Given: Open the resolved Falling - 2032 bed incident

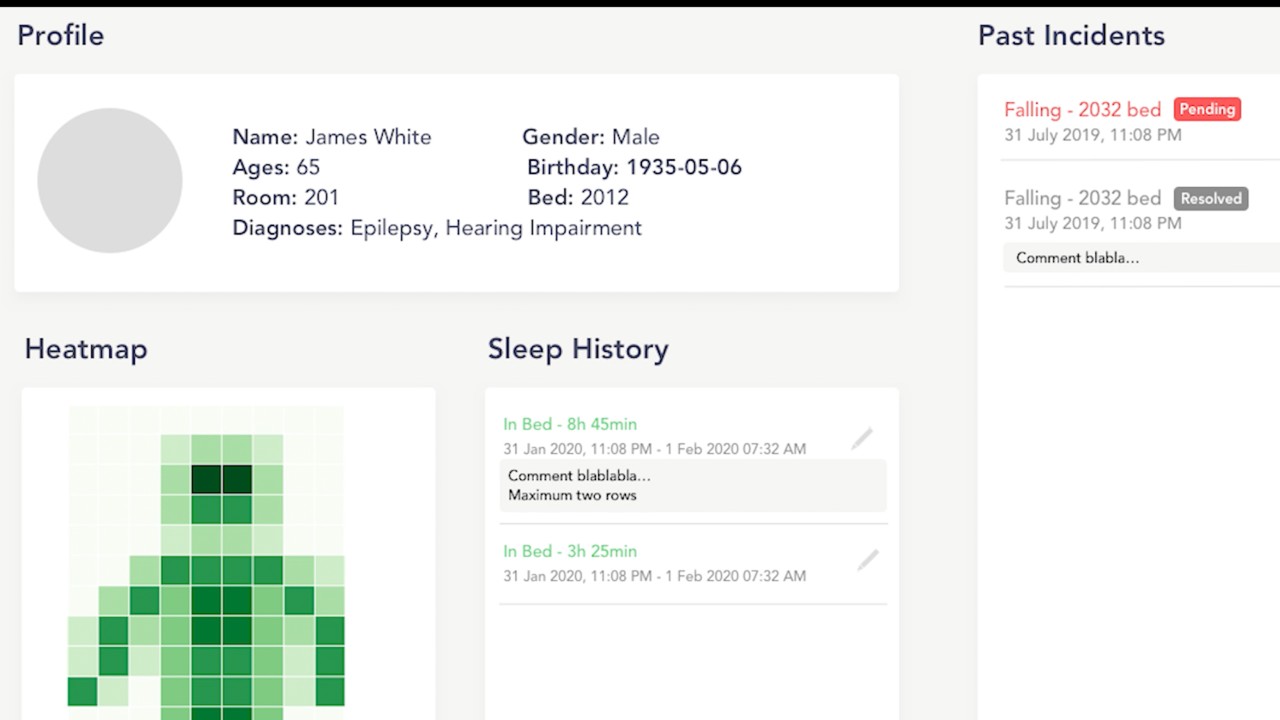Looking at the screenshot, I should point(1082,198).
